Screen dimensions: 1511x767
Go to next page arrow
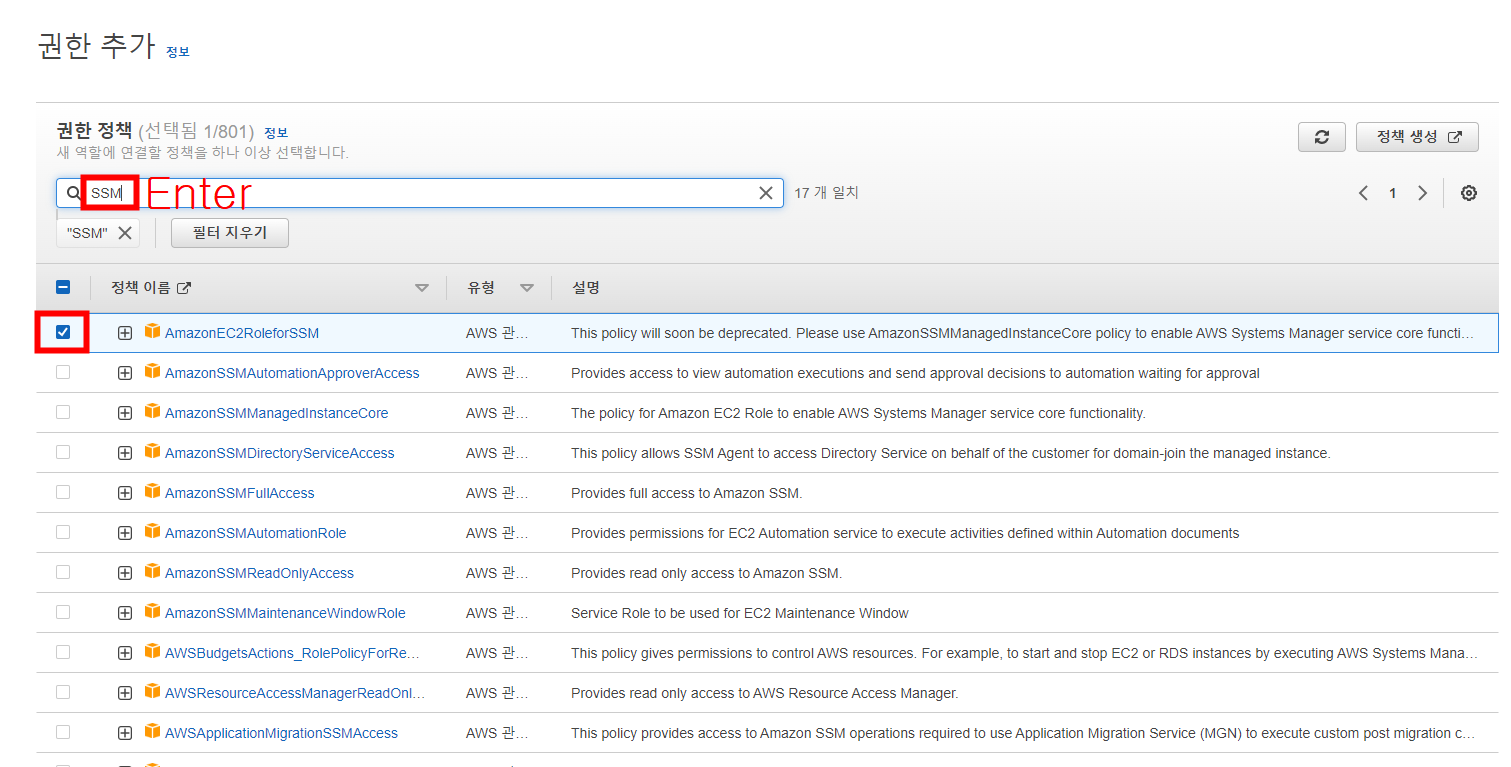point(1422,193)
